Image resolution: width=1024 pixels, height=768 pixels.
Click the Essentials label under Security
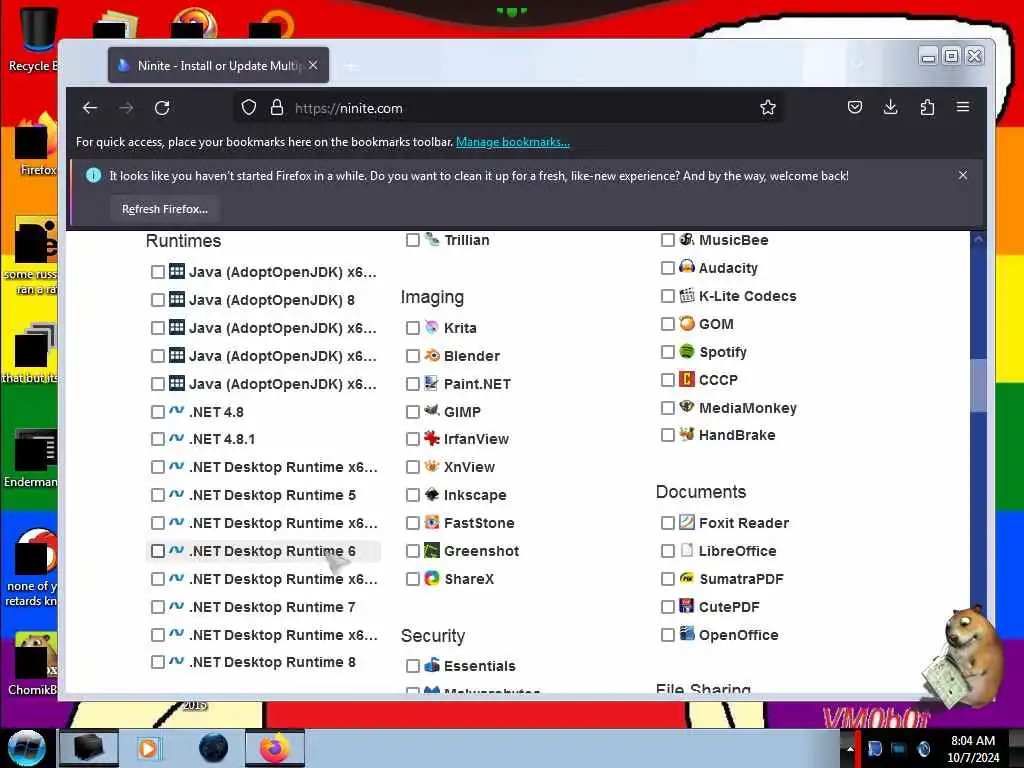479,666
